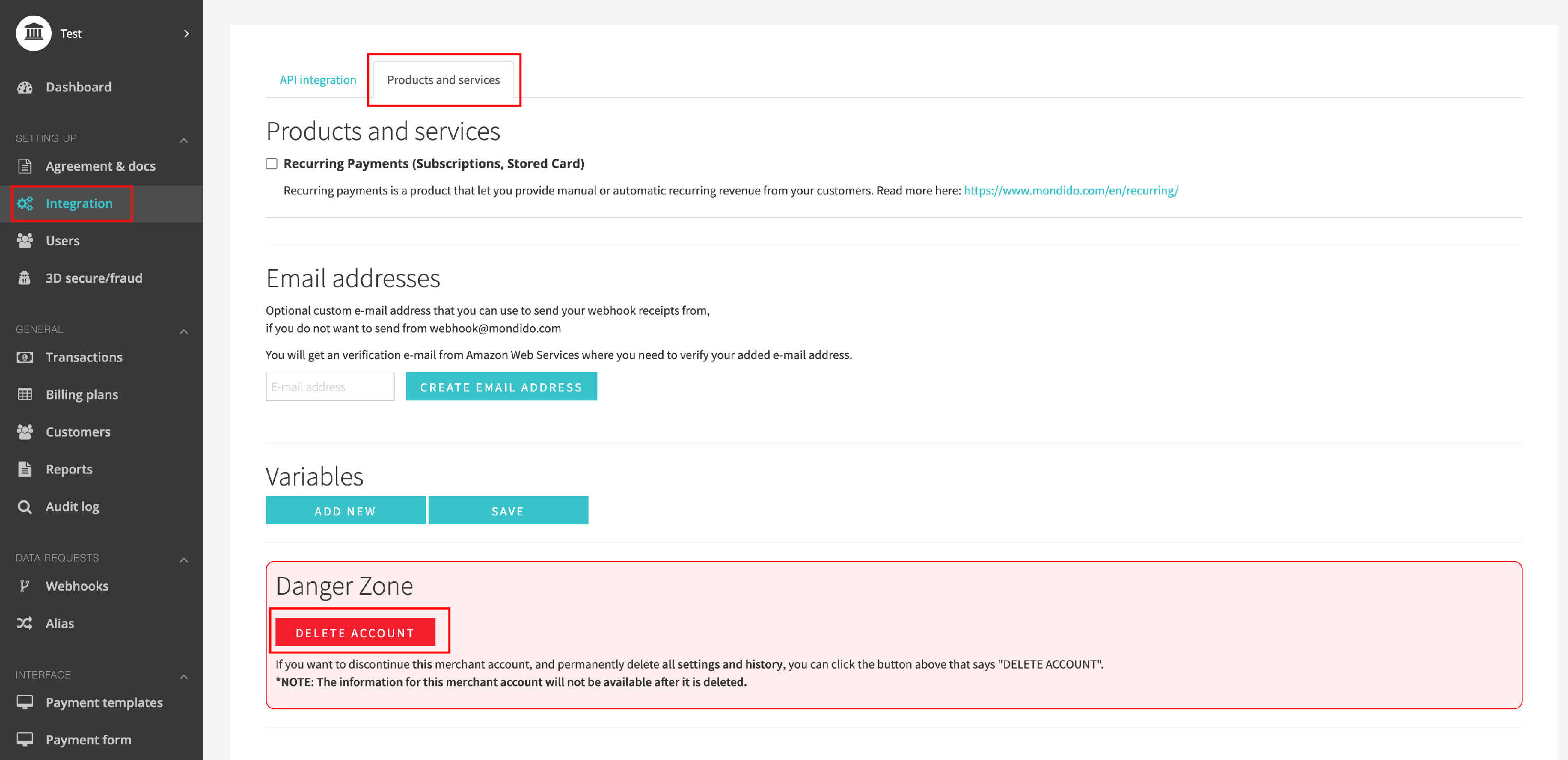Click the Transactions money icon
Viewport: 1568px width, 760px height.
[x=25, y=357]
